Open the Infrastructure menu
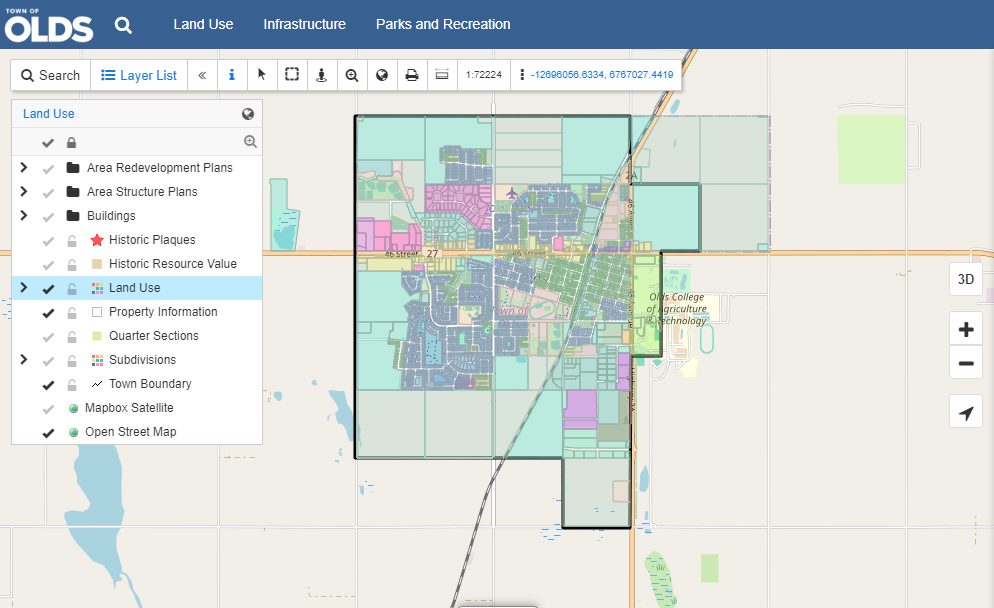The image size is (994, 608). point(304,24)
